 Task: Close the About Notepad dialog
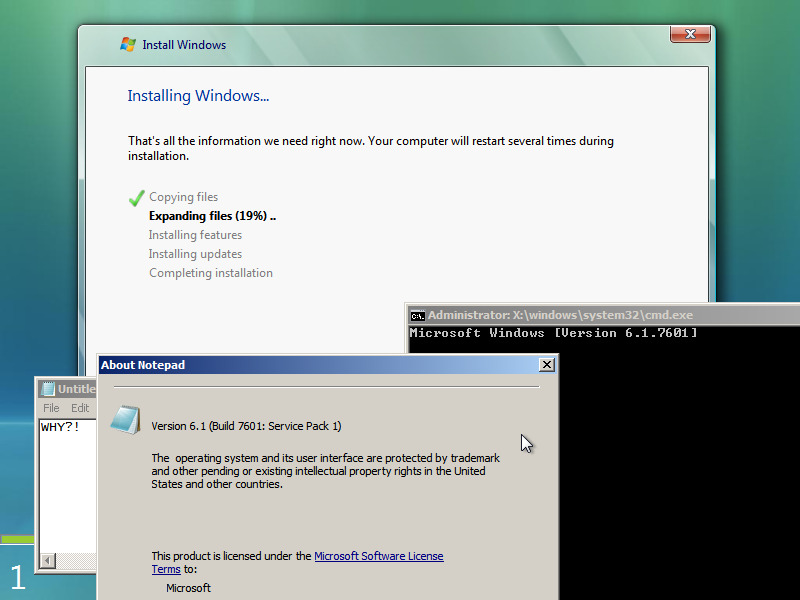(x=546, y=365)
